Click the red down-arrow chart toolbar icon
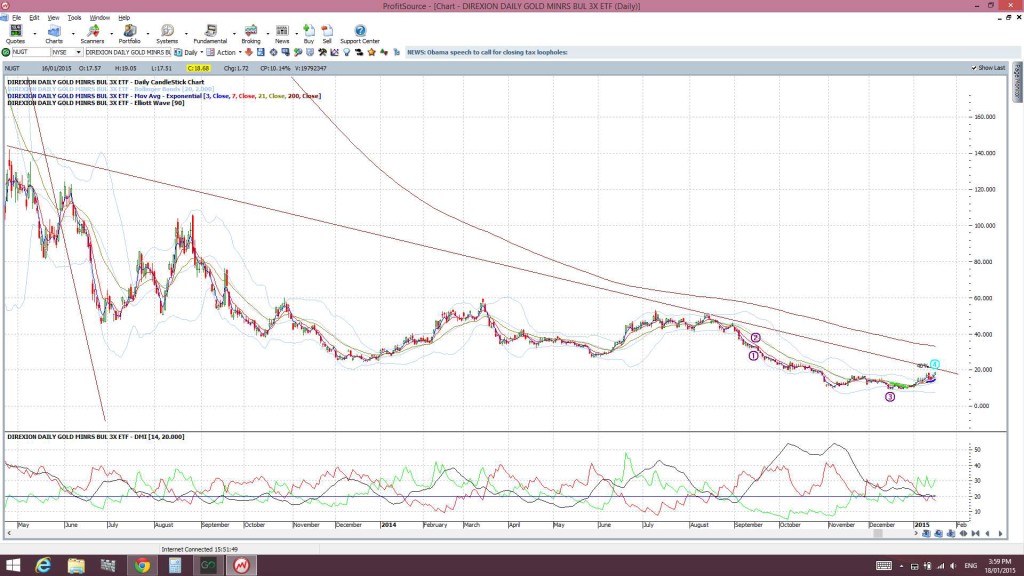This screenshot has width=1024, height=576. [x=249, y=52]
